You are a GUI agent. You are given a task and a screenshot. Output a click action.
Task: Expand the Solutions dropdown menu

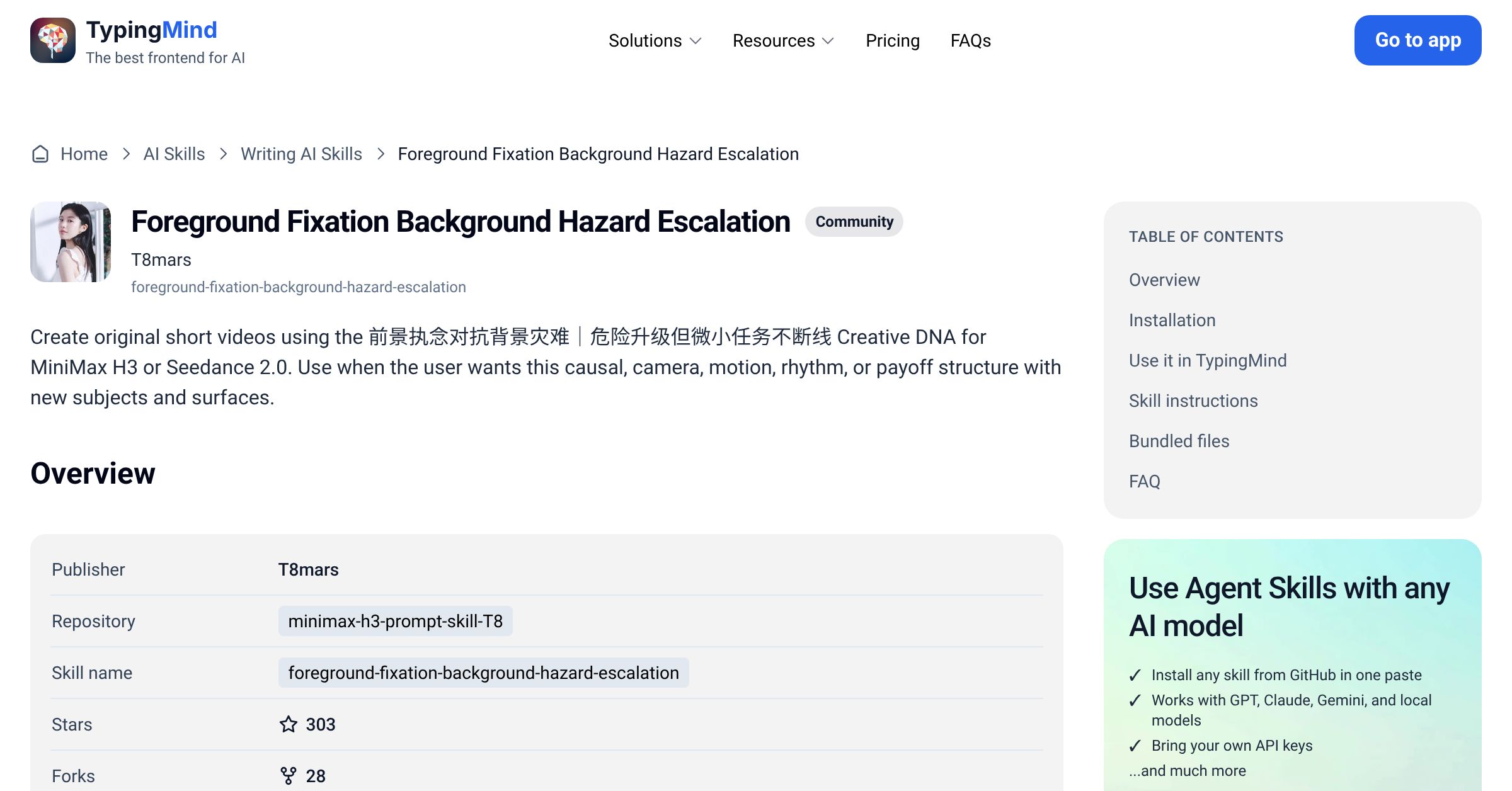point(655,41)
